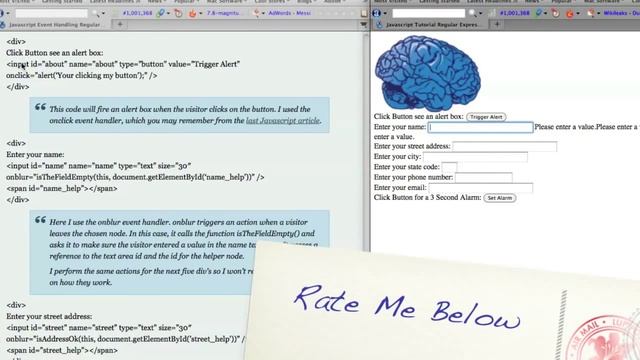Focus the toolbar search field in left browser
The width and height of the screenshot is (640, 360).
pos(51,13)
